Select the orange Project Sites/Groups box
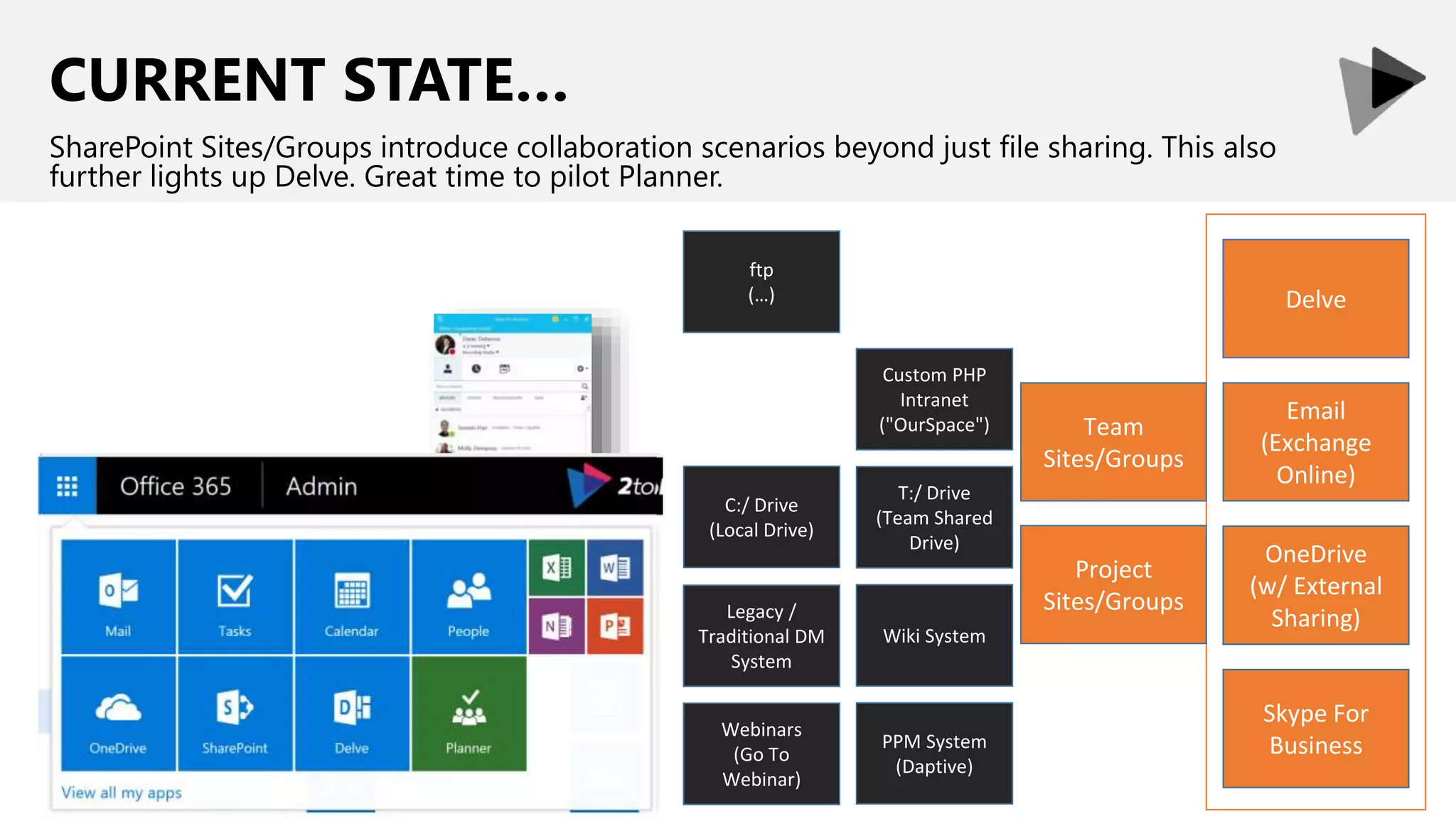Screen dimensions: 1456x819 pos(1113,584)
